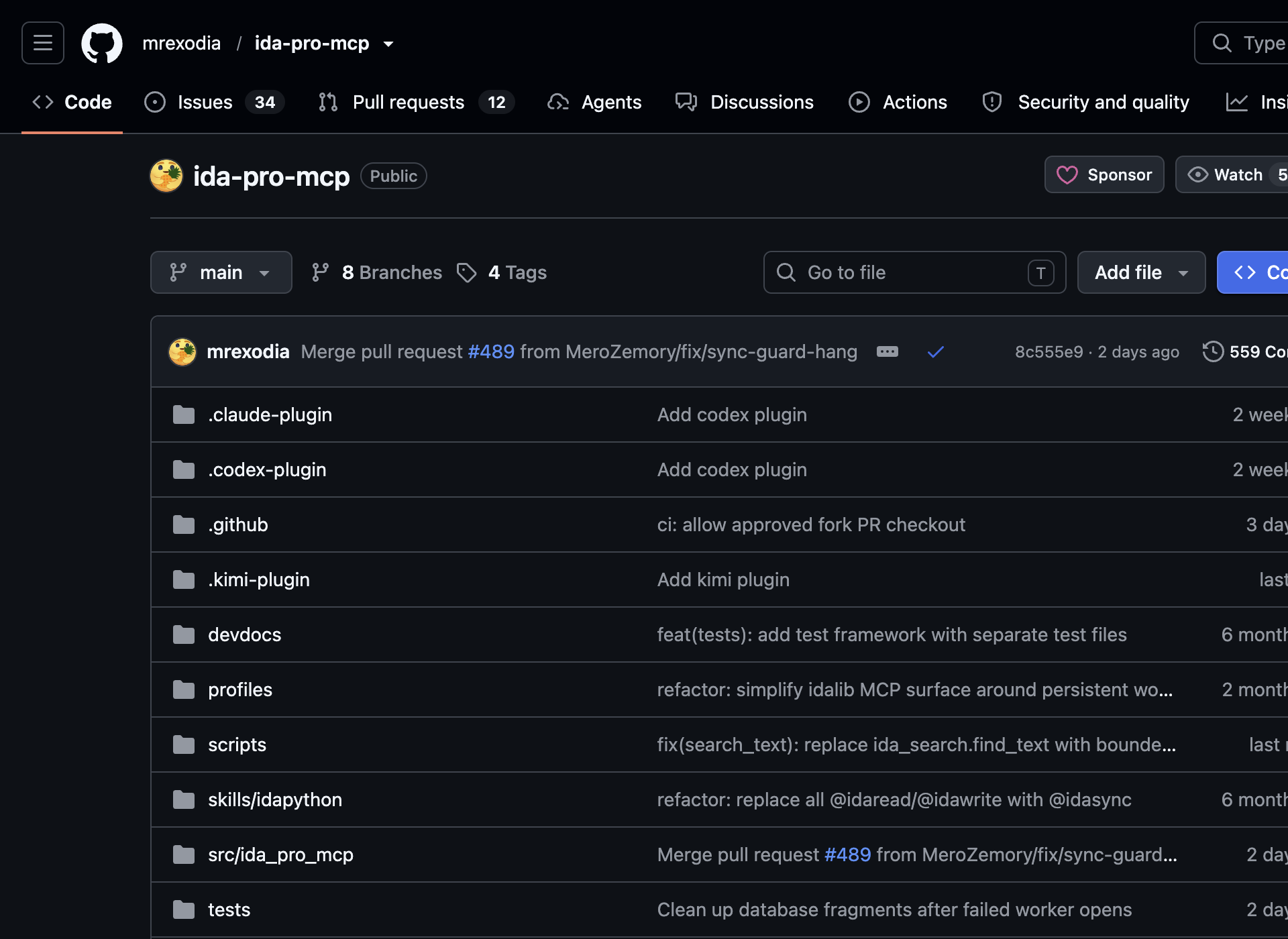Open 'Add codex plugin' commit for .codex-plugin
Screen dimensions: 1288x939
click(732, 469)
